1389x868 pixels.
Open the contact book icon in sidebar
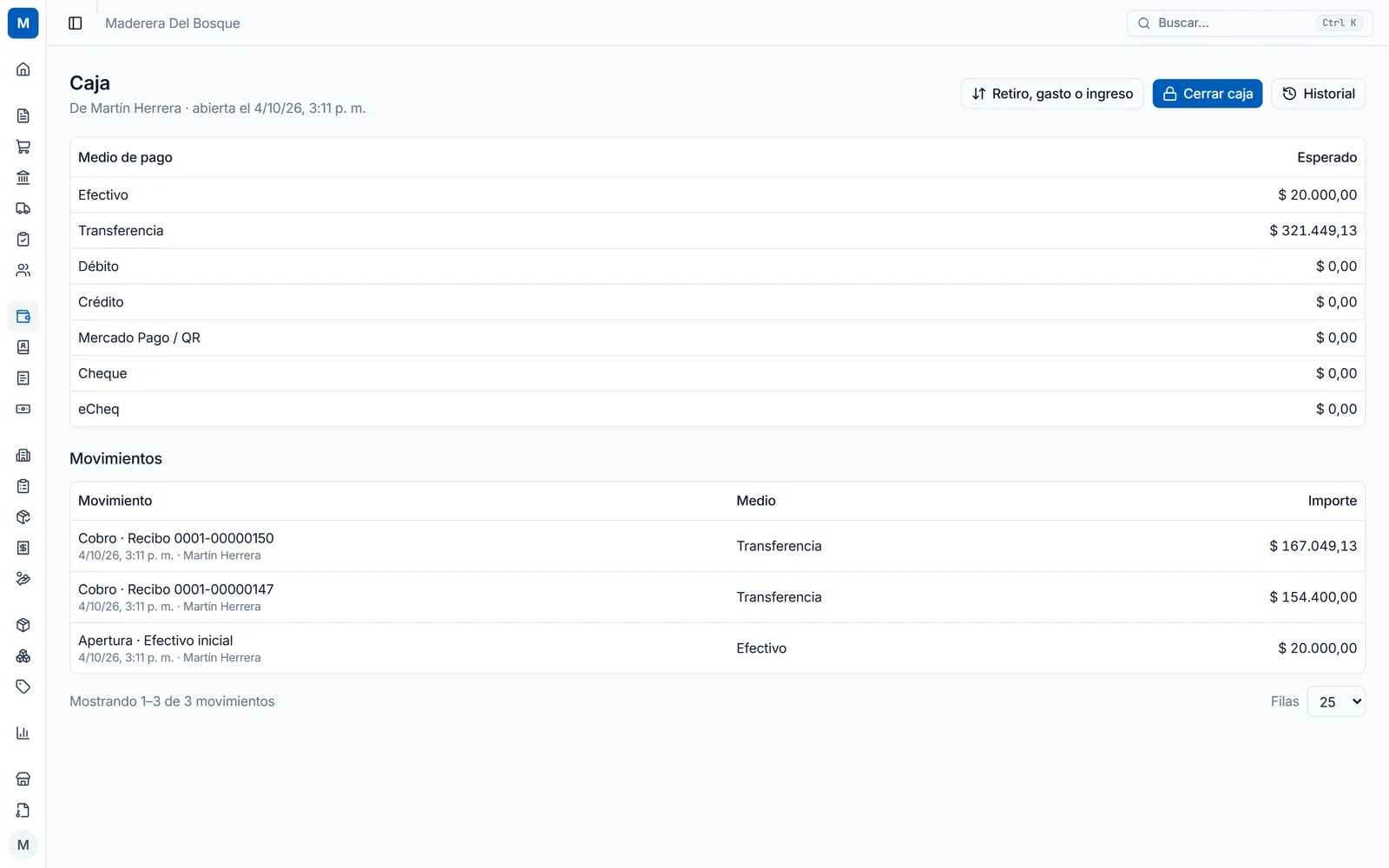tap(23, 347)
